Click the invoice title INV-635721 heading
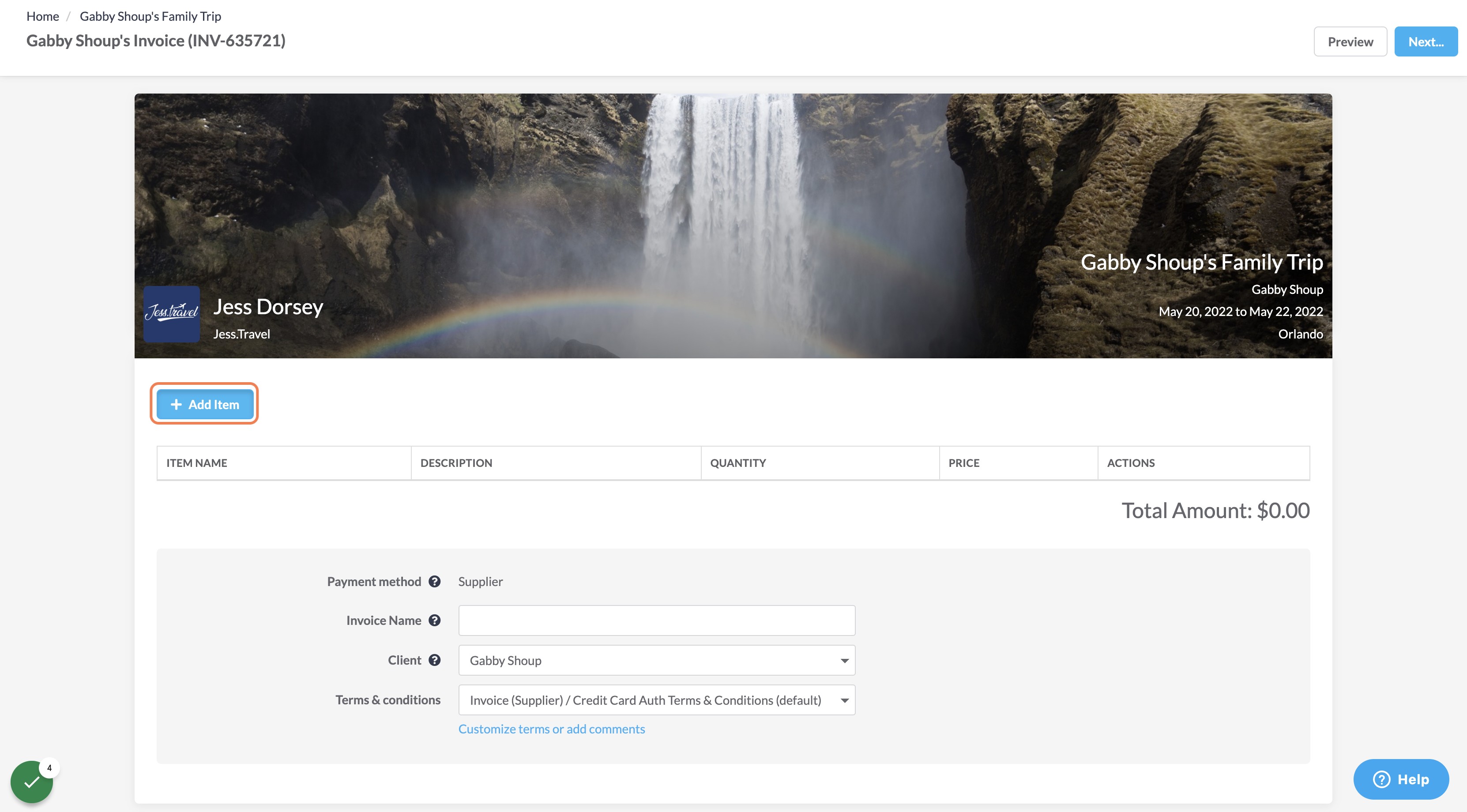This screenshot has height=812, width=1467. tap(155, 41)
